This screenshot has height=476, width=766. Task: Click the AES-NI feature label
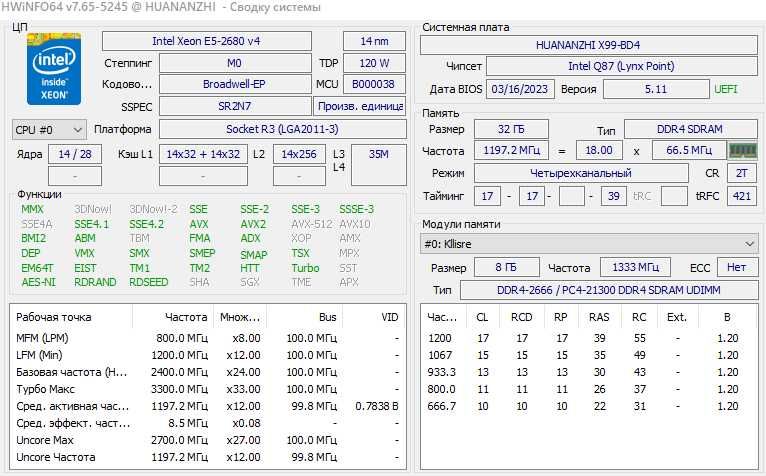click(x=39, y=282)
